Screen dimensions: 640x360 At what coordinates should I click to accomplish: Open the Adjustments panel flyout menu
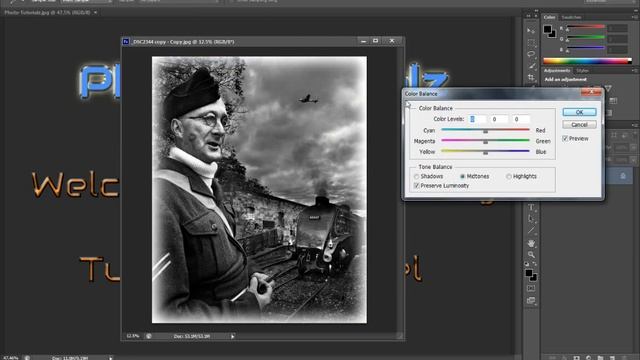[635, 71]
